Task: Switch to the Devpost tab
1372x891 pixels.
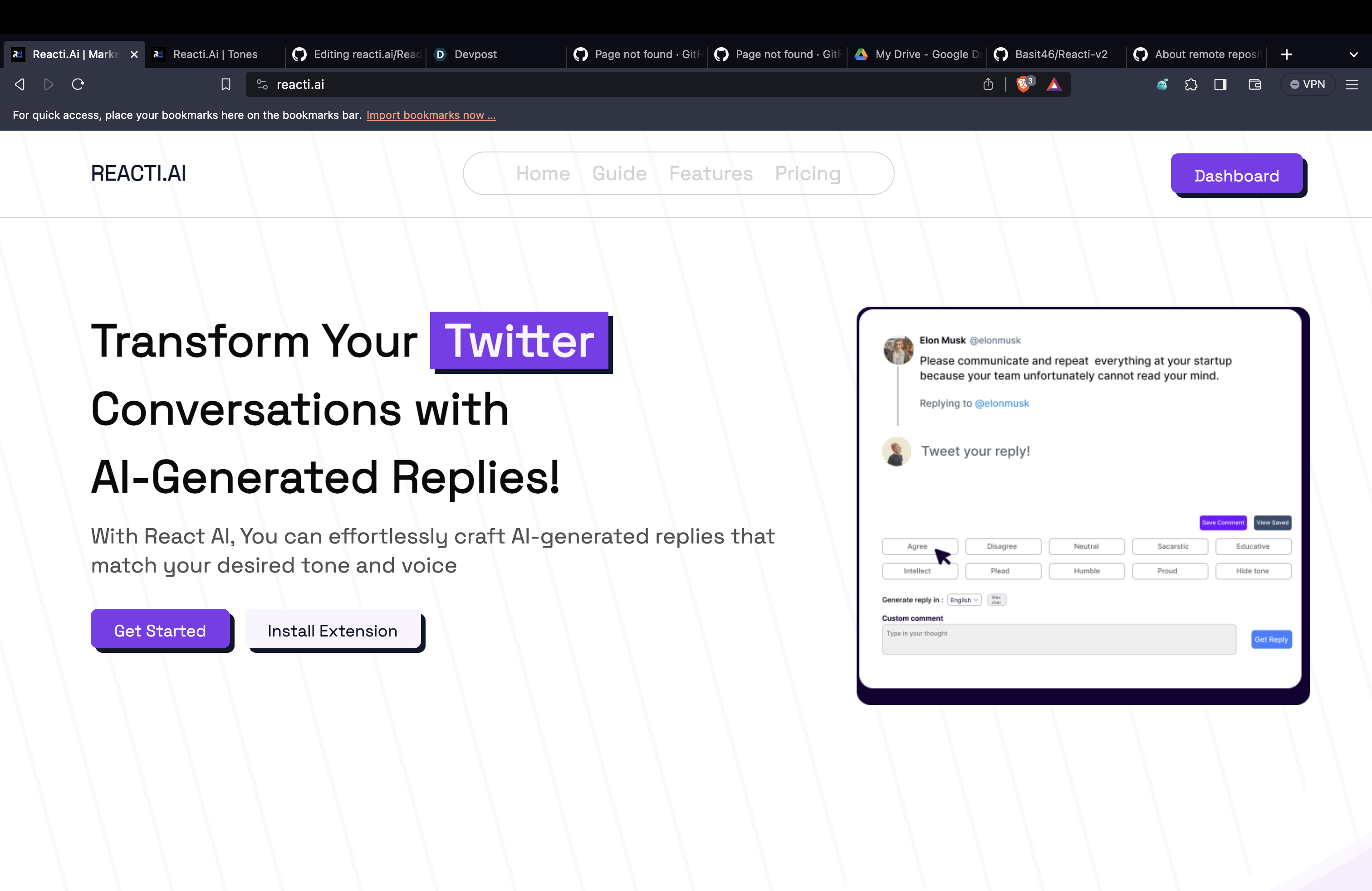Action: (475, 54)
